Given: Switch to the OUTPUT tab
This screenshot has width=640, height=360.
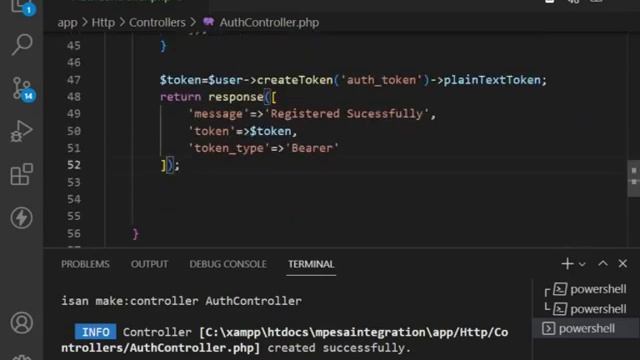Looking at the screenshot, I should click(x=149, y=264).
